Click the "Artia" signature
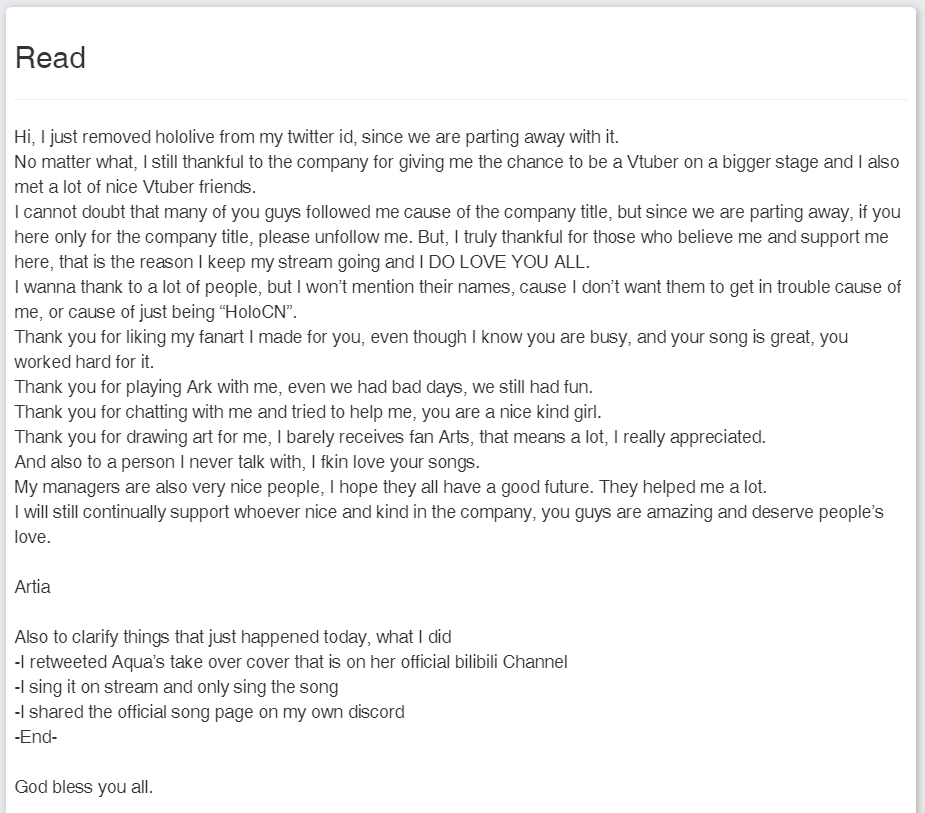This screenshot has height=813, width=925. [x=33, y=587]
